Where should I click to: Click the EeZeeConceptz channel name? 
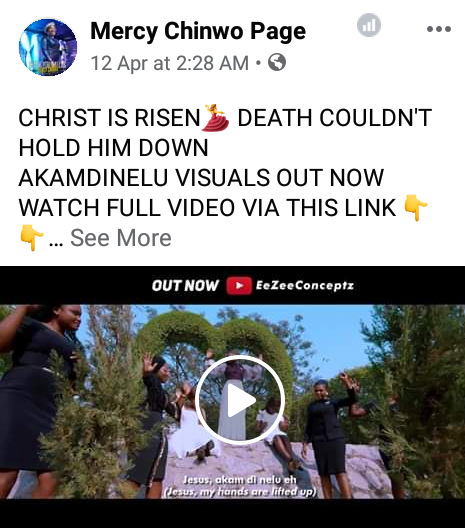[x=305, y=286]
